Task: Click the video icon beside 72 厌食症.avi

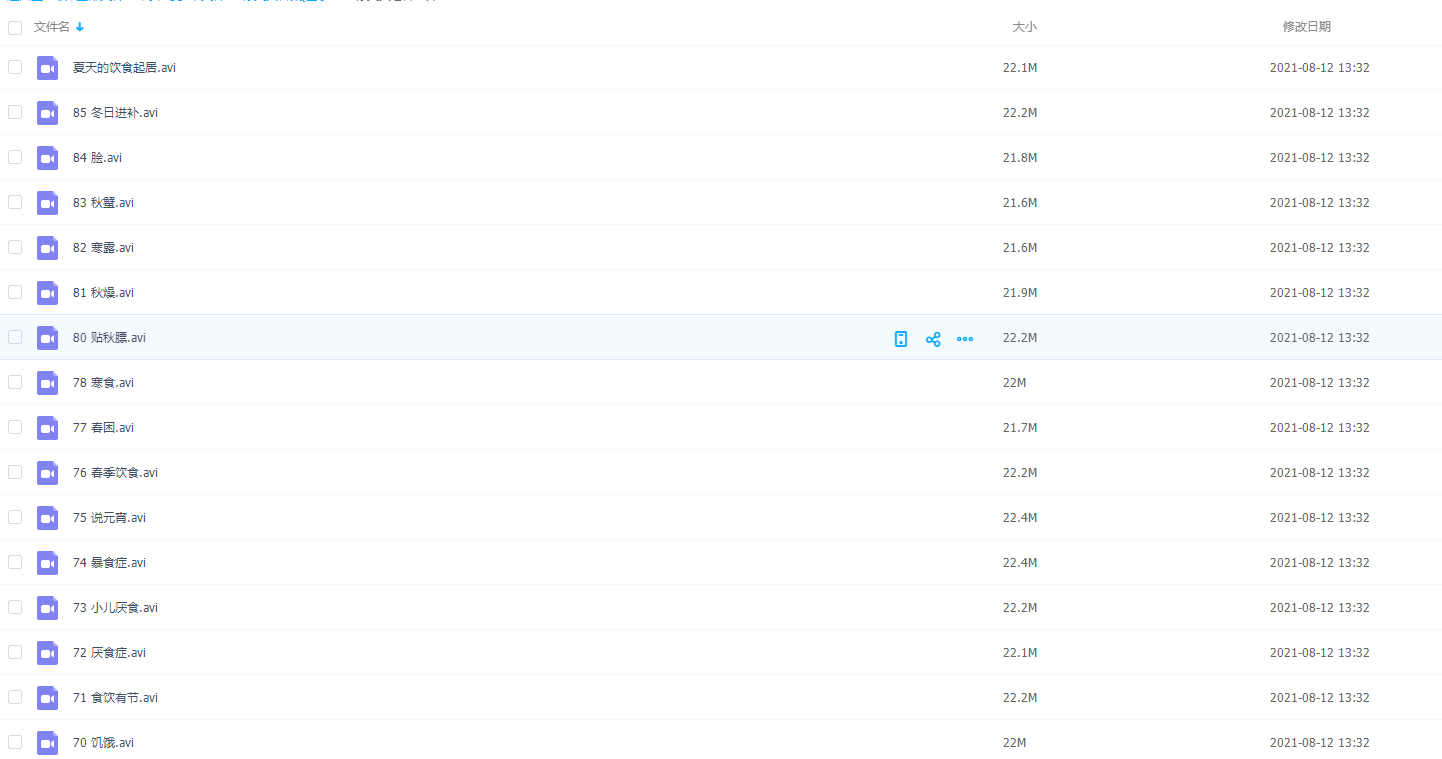Action: (47, 653)
